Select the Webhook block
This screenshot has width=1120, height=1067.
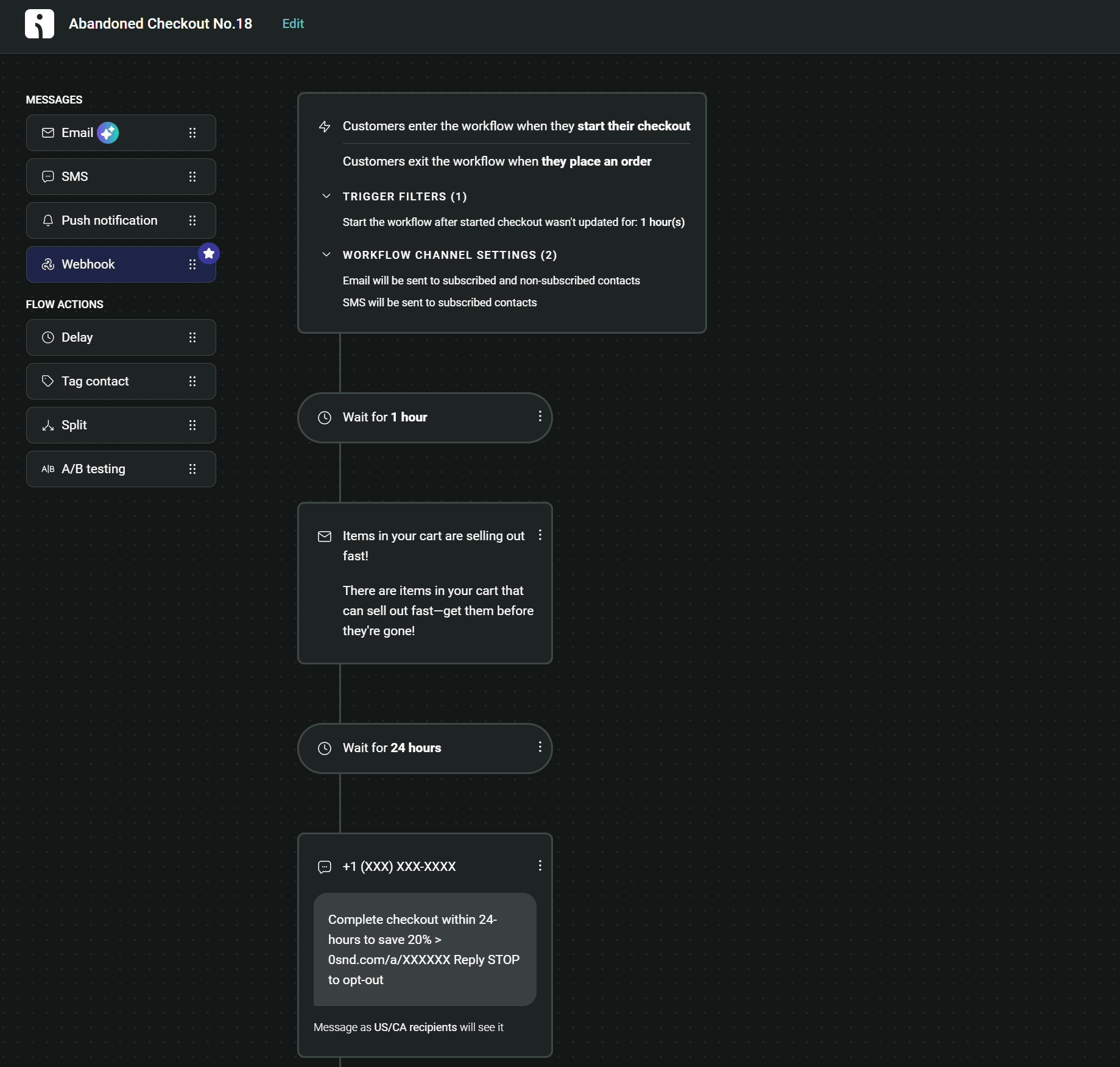coord(121,264)
